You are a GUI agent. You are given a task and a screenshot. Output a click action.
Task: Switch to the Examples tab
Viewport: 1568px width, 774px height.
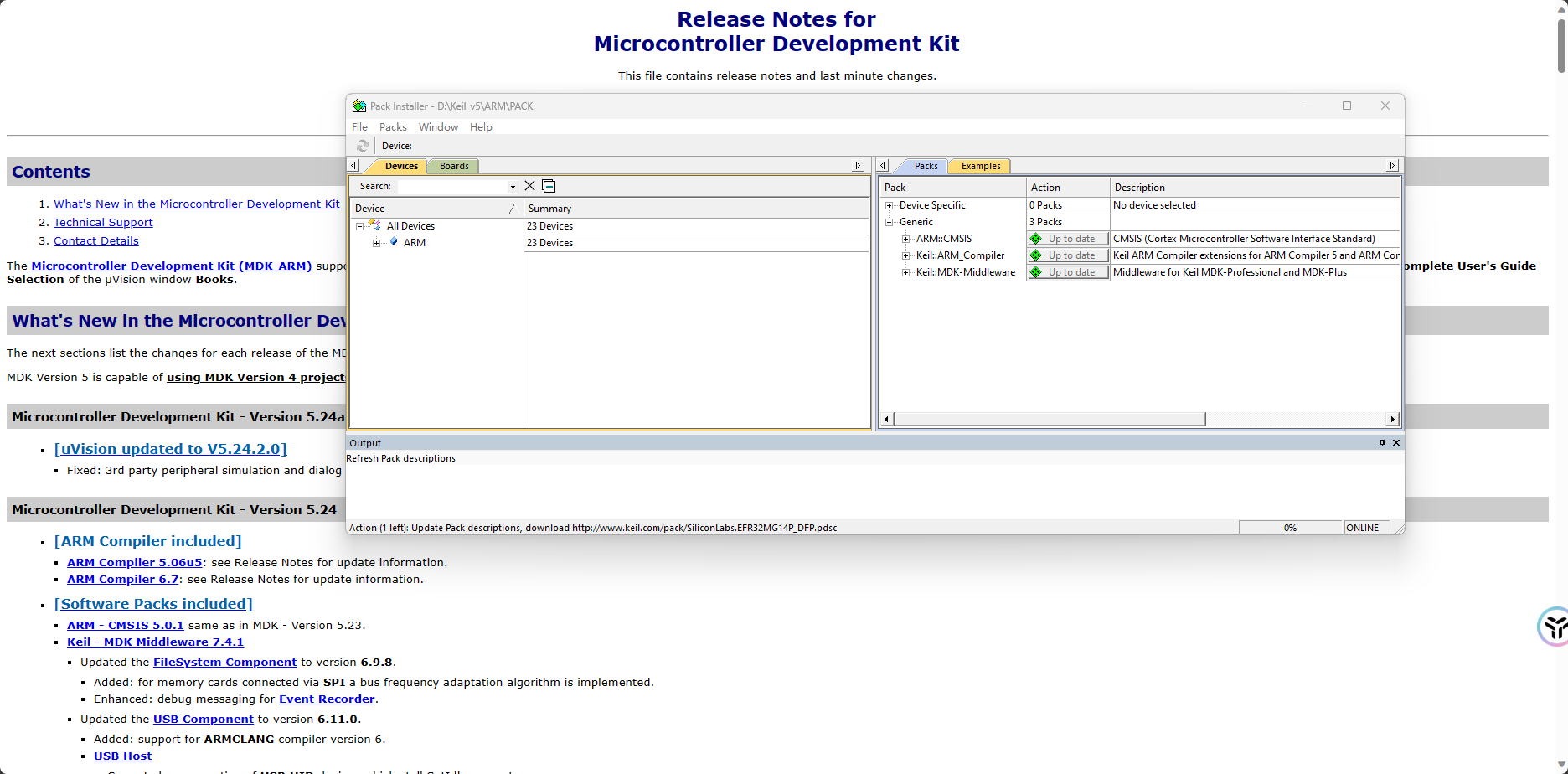click(x=981, y=166)
